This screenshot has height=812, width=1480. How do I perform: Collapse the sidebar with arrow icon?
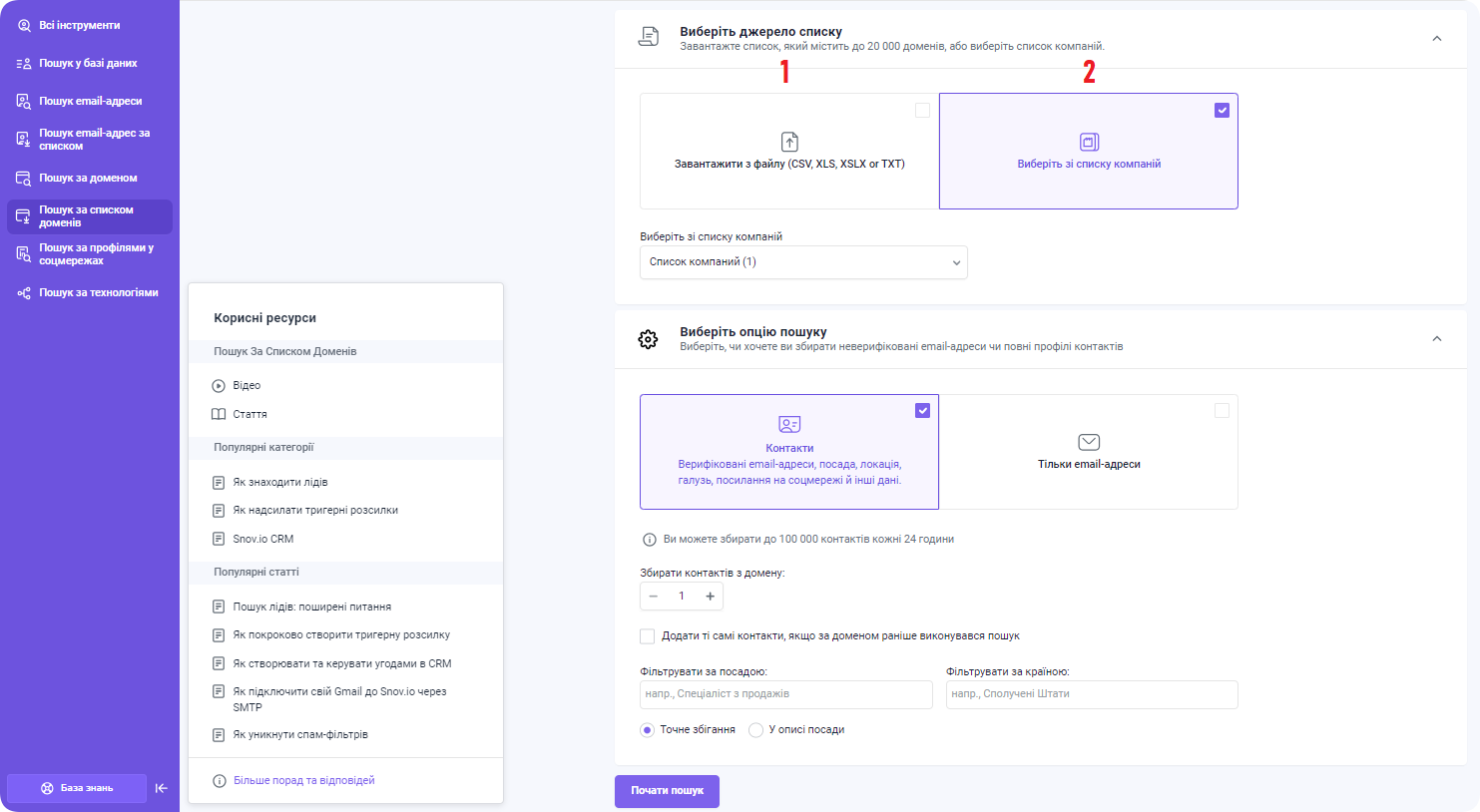click(162, 788)
